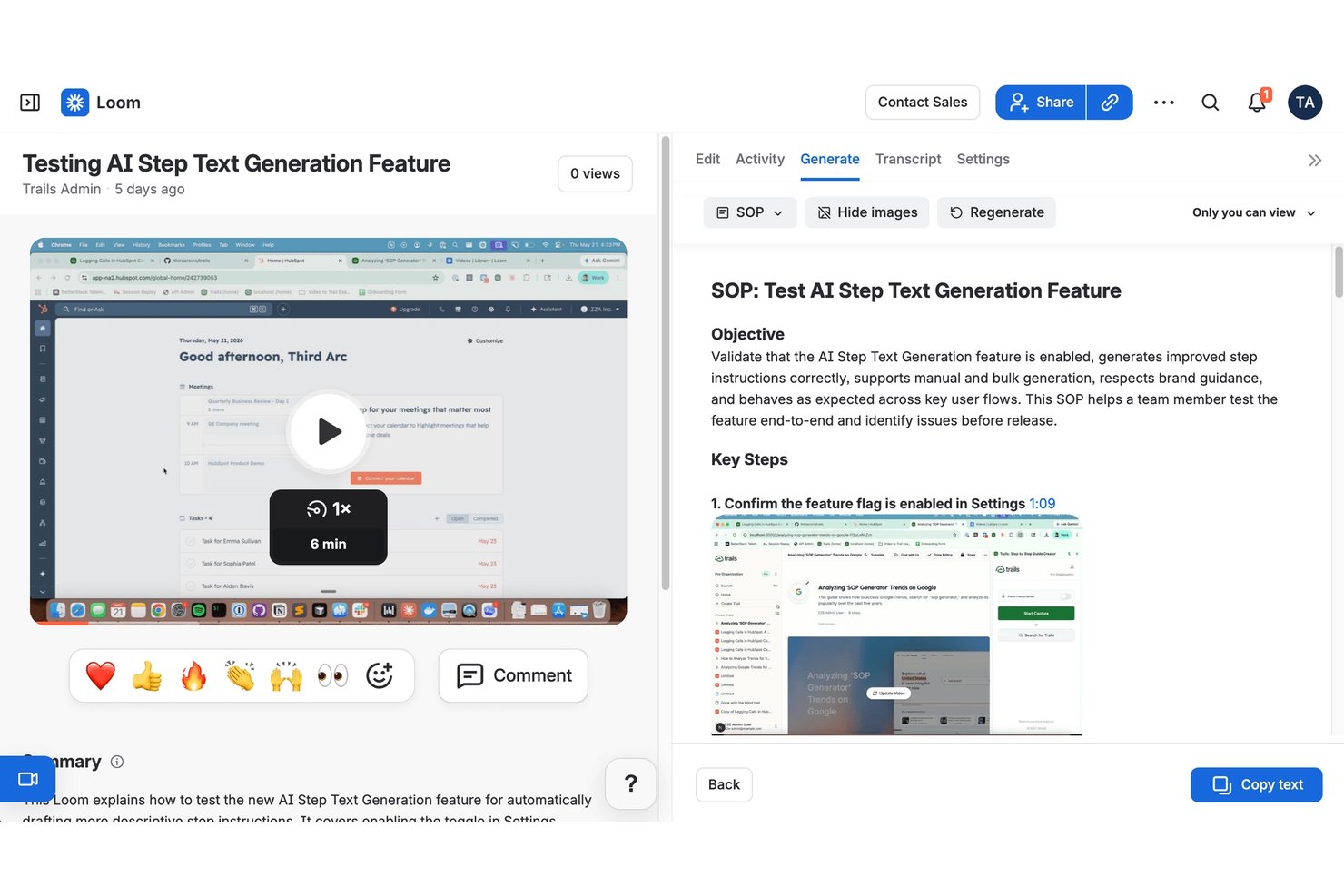The width and height of the screenshot is (1344, 896).
Task: Open the SOP document type dropdown
Action: [750, 212]
